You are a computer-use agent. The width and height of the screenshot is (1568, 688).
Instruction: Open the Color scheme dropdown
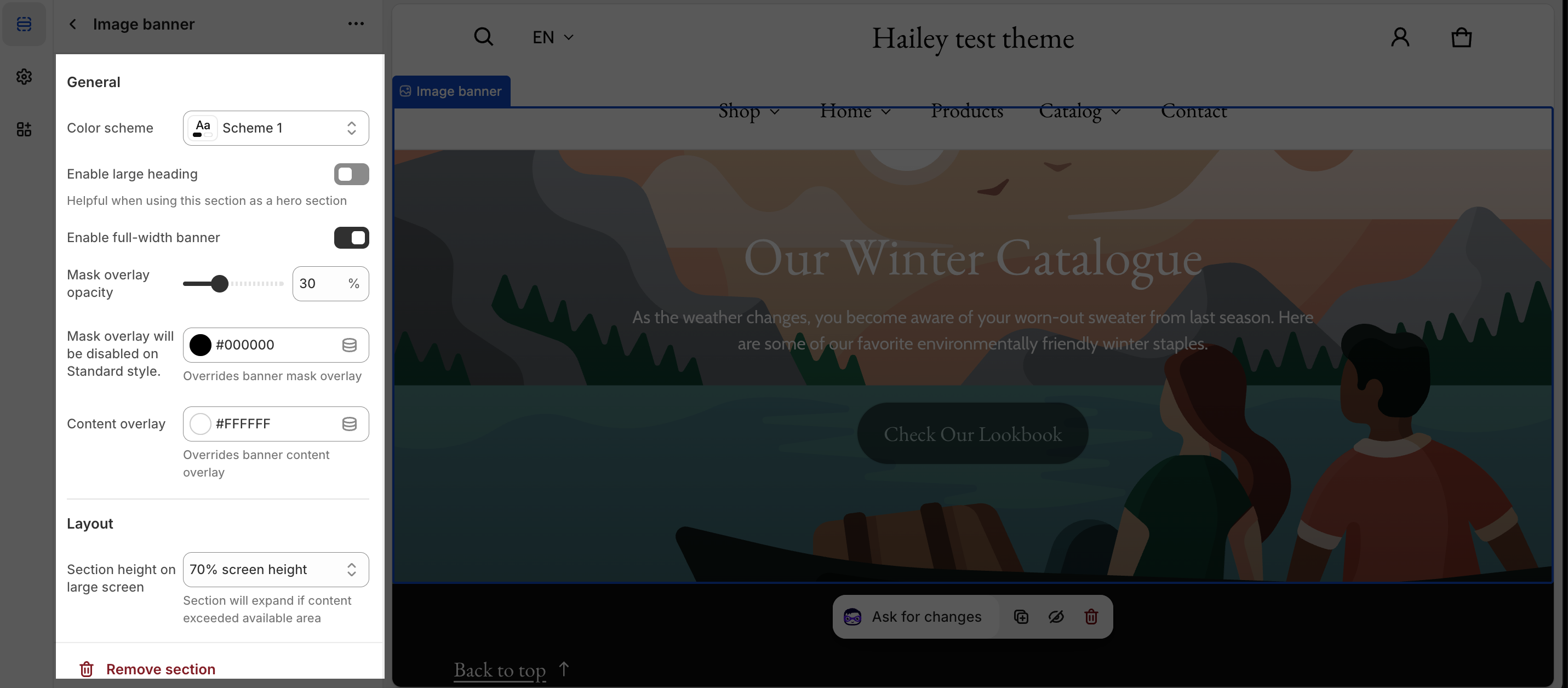(276, 128)
